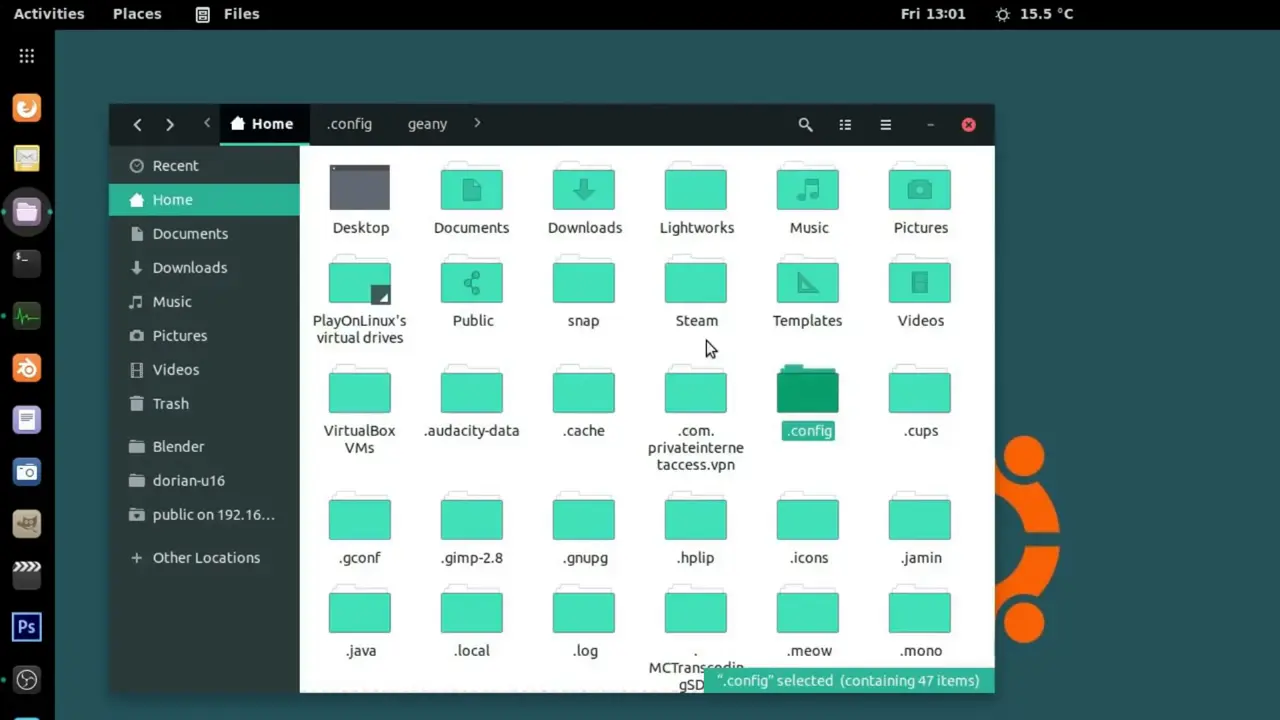Select the Steam folder icon
Viewport: 1280px width, 720px height.
coord(696,281)
